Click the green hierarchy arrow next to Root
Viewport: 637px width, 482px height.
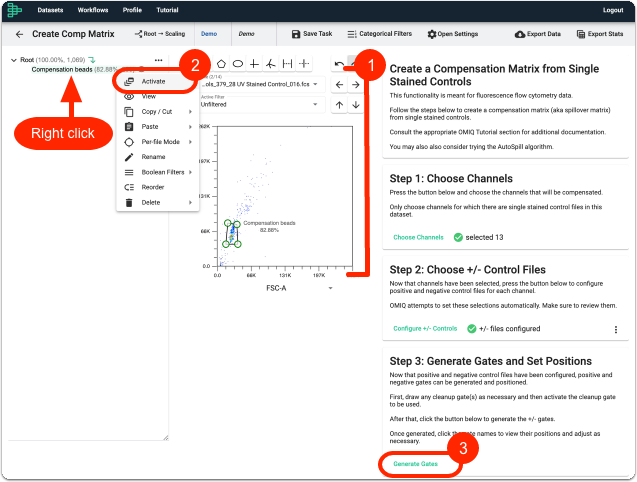tap(92, 60)
